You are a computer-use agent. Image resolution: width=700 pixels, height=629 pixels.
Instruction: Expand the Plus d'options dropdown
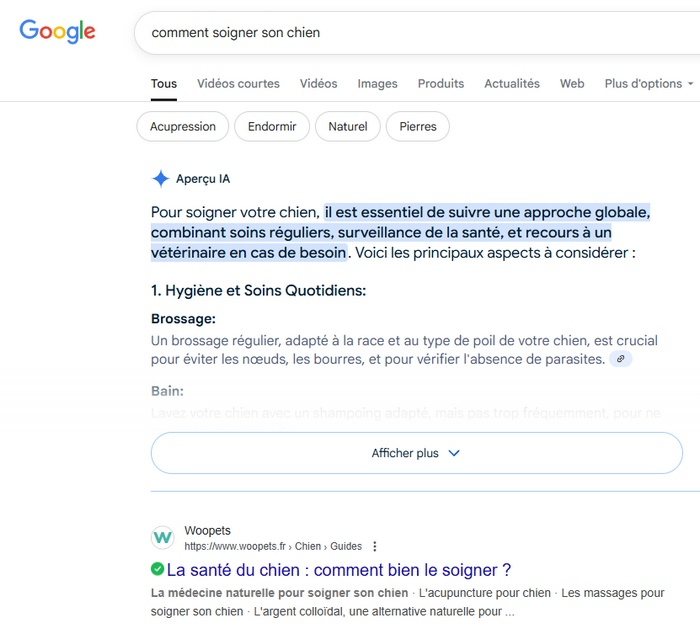coord(650,84)
